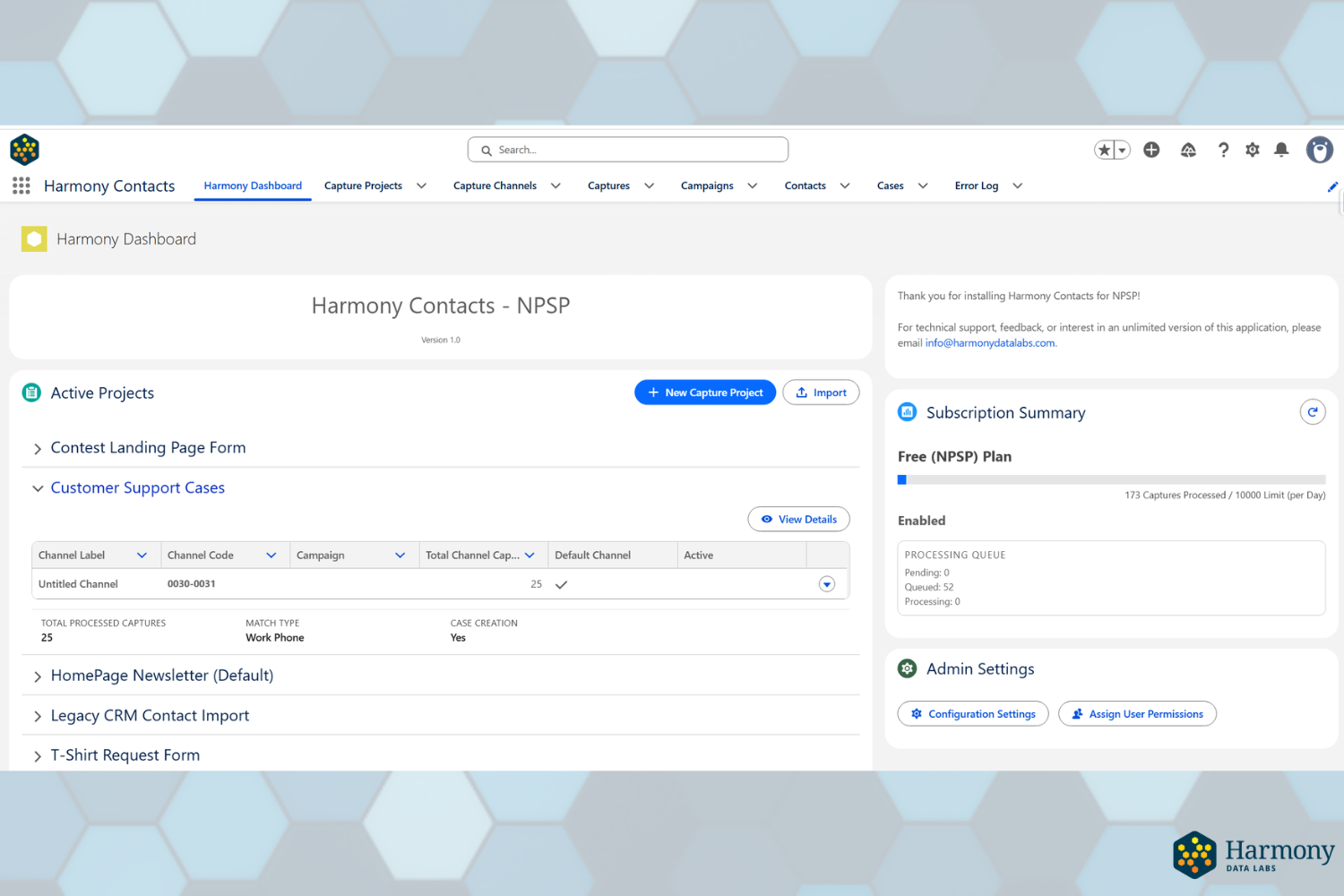Screen dimensions: 1344x896
Task: Open the Contacts tab
Action: [x=806, y=185]
